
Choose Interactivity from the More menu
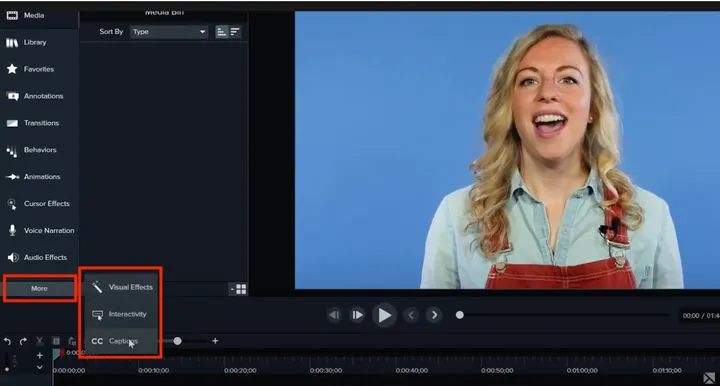[122, 314]
